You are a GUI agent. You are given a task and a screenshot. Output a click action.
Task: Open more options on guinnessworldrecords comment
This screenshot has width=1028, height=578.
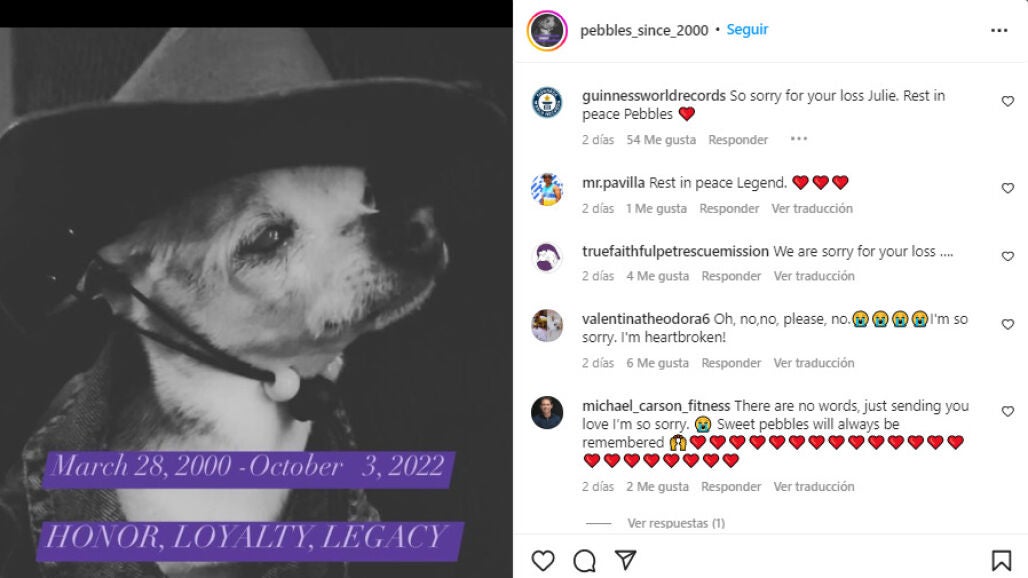[799, 139]
